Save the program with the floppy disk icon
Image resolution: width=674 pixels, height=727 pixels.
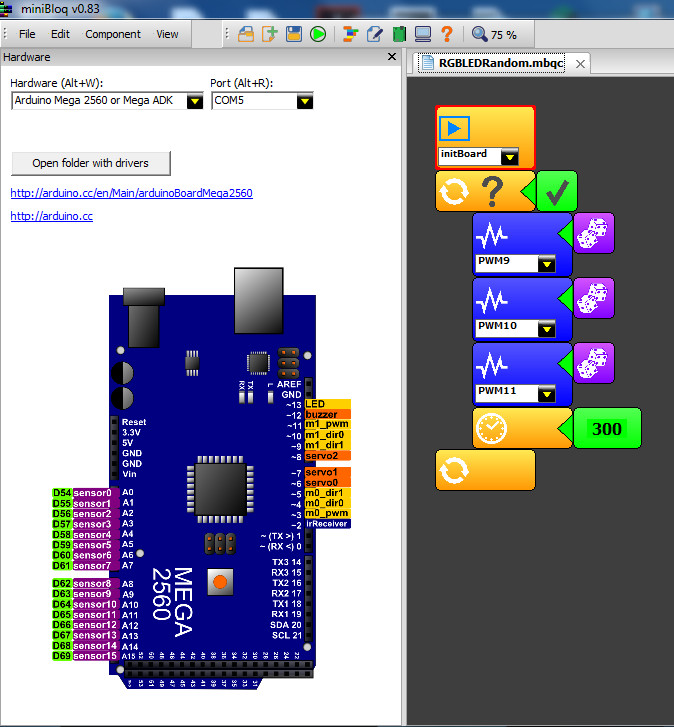294,34
